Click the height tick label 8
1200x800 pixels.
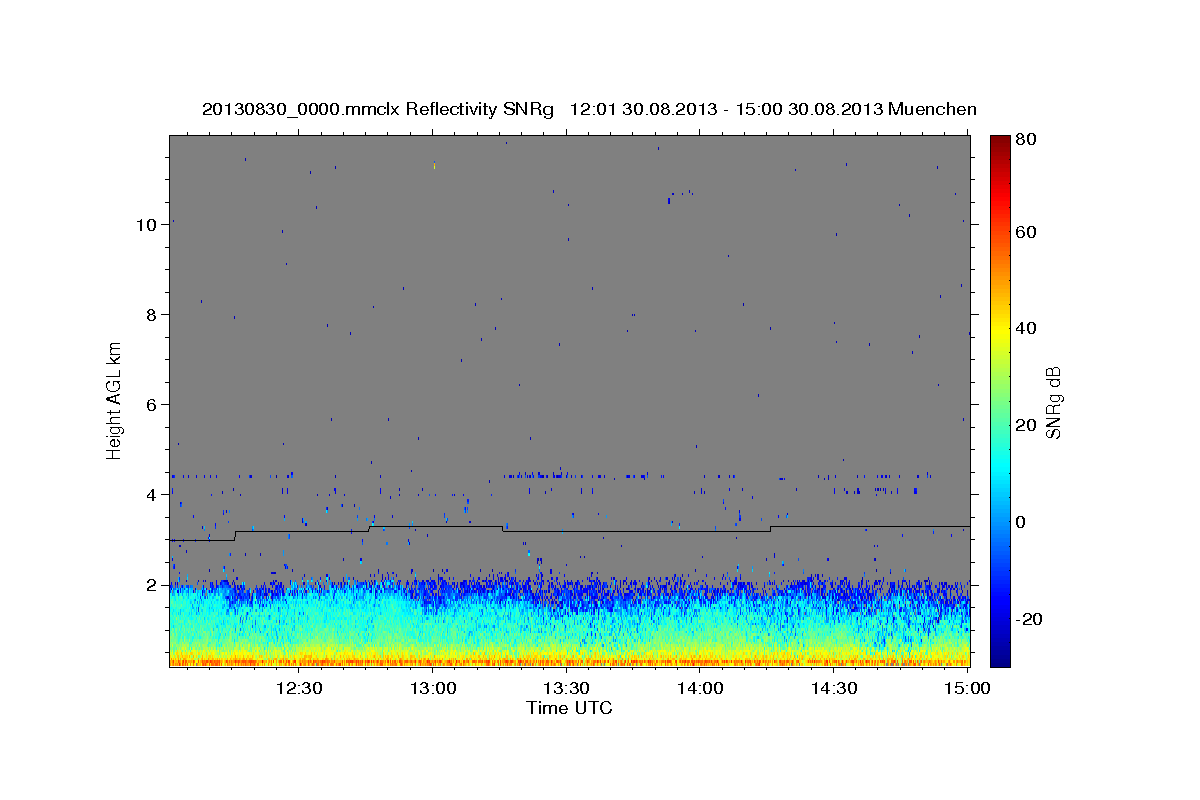pos(152,315)
